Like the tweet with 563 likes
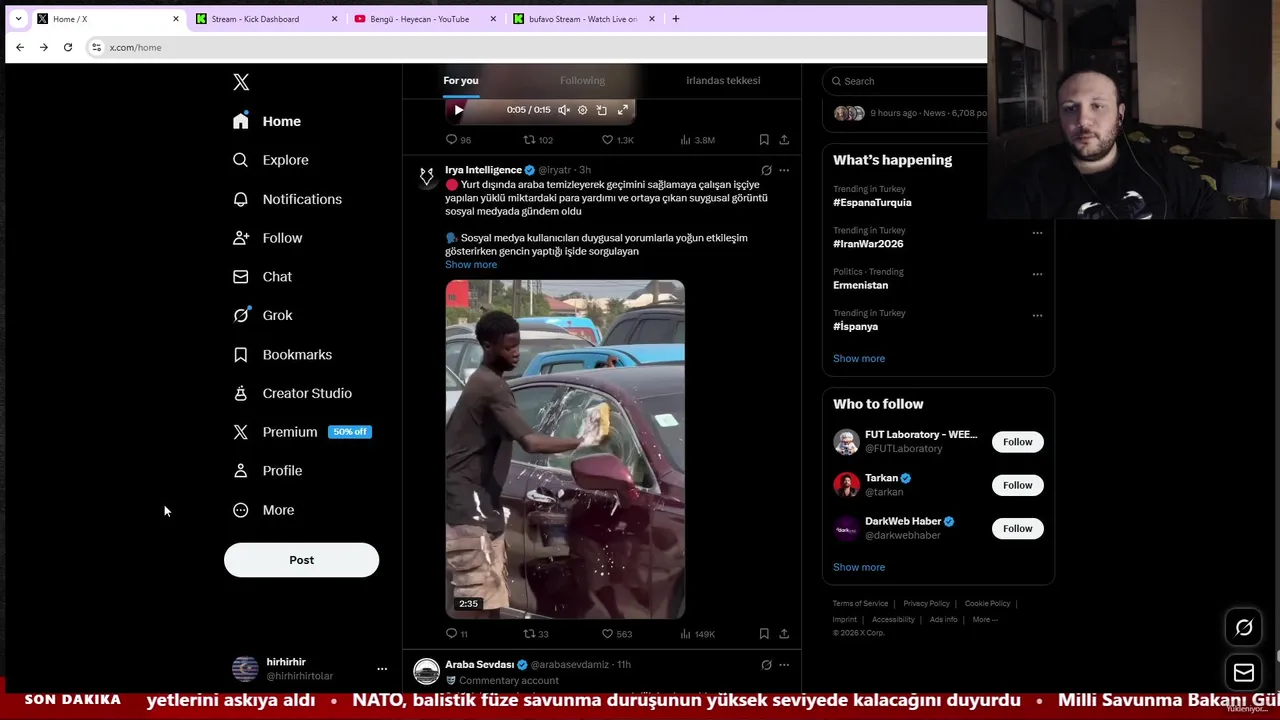The image size is (1280, 720). 616,634
